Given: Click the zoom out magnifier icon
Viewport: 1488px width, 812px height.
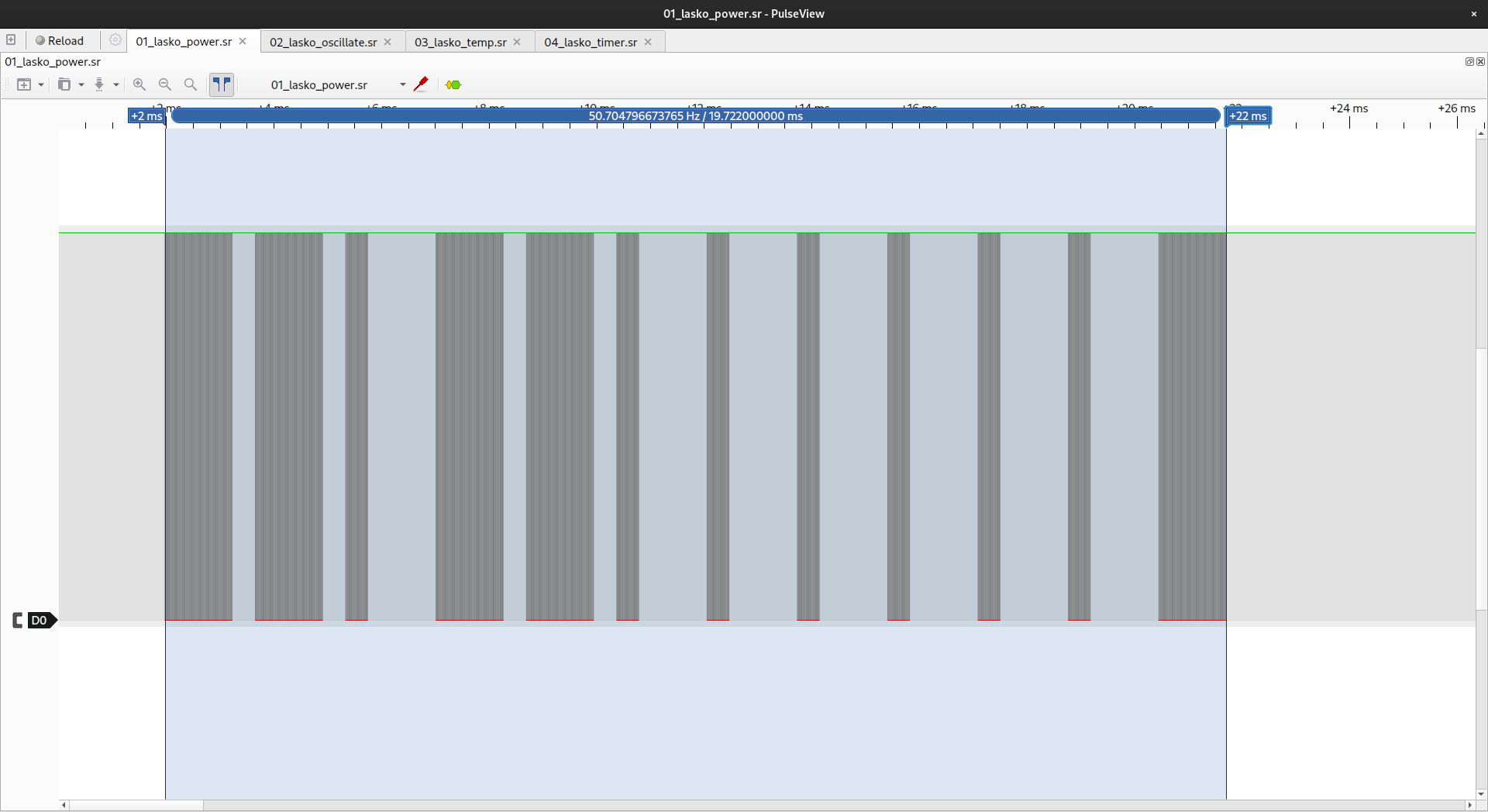Looking at the screenshot, I should pos(165,84).
